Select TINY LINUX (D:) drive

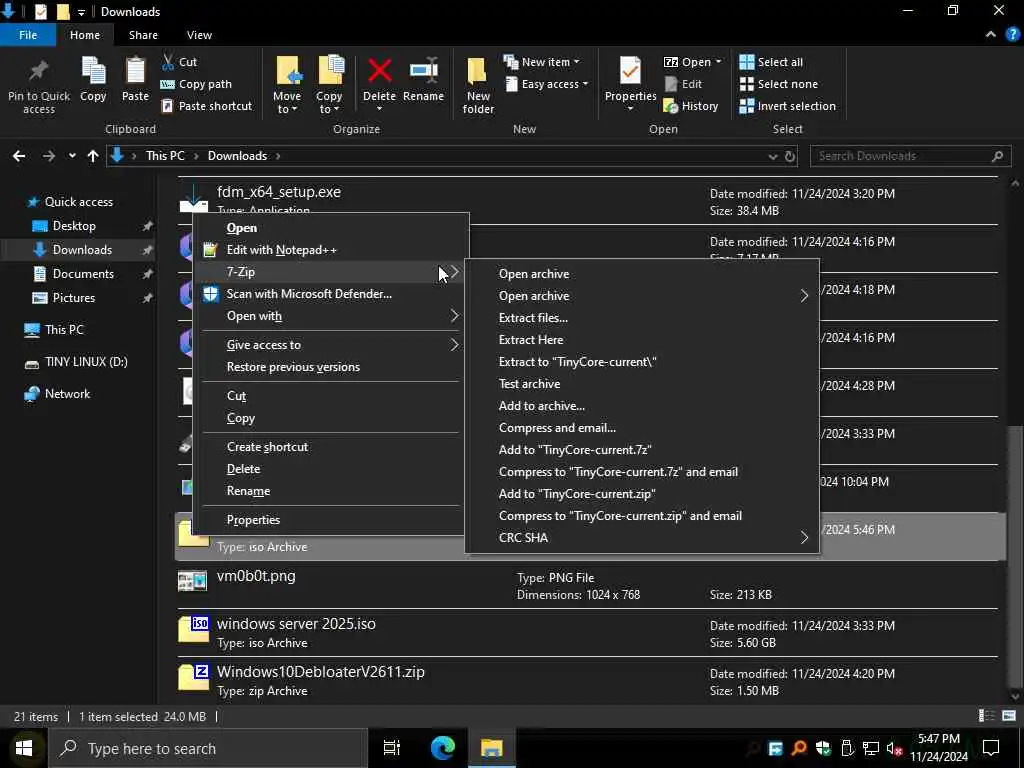(x=86, y=362)
